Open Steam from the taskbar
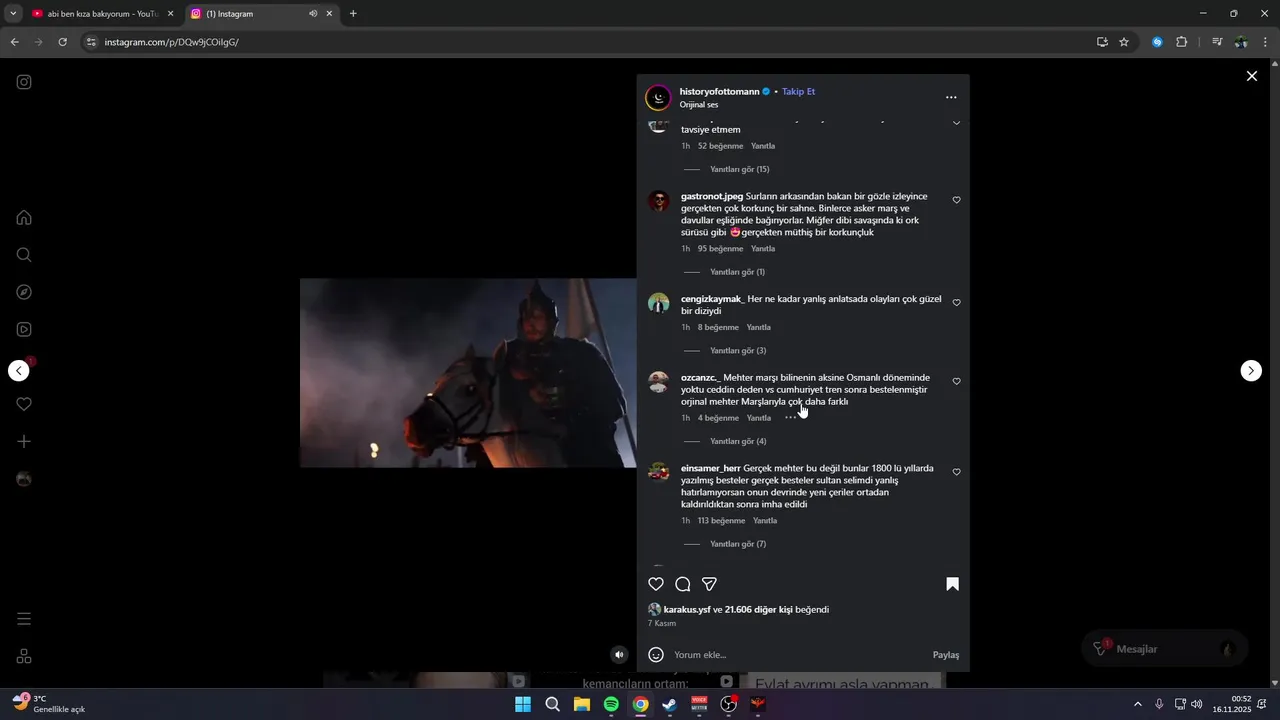 (669, 704)
